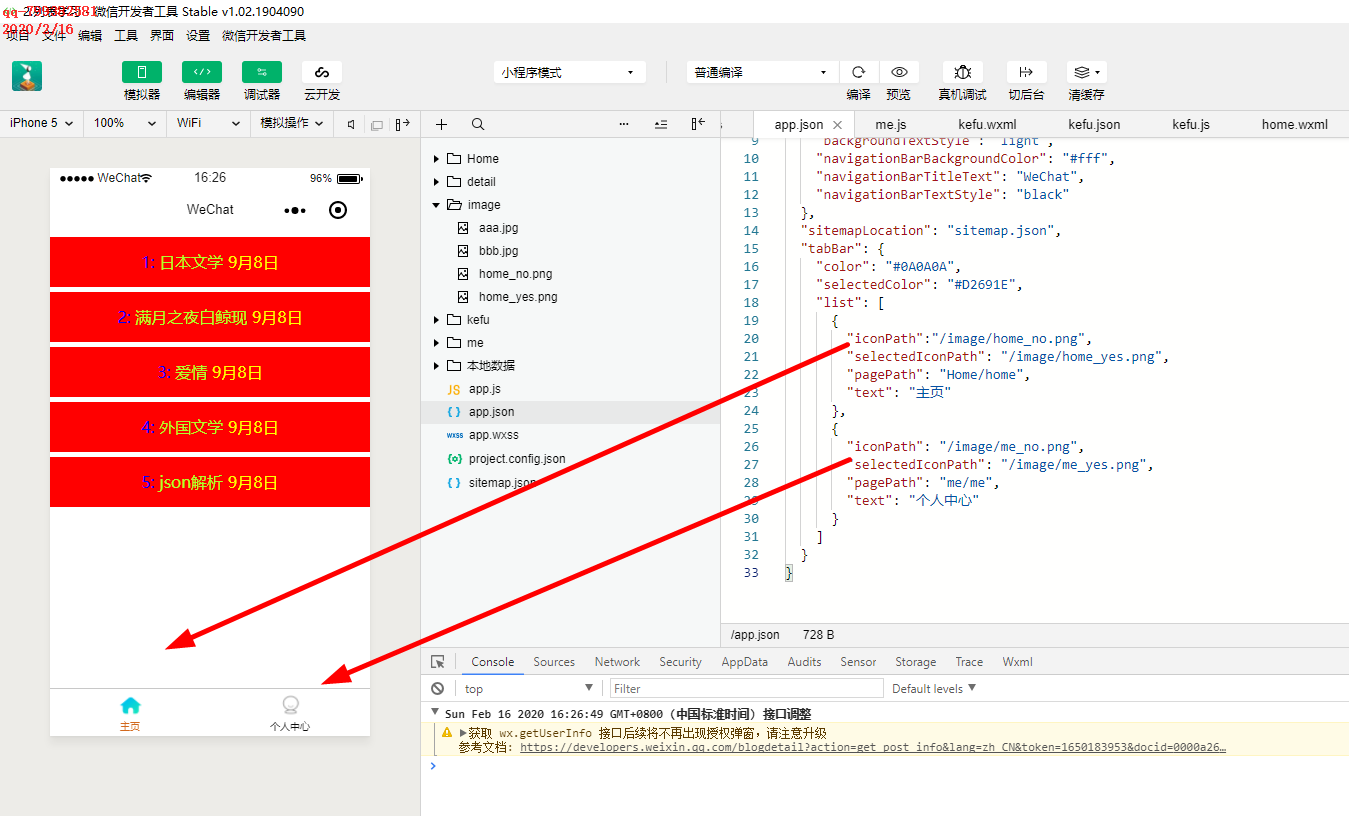Click the 编译 compile icon

(x=858, y=72)
